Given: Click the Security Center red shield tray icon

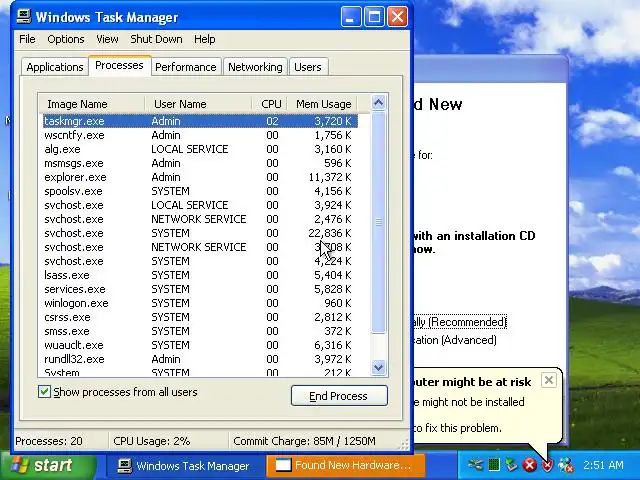Looking at the screenshot, I should pyautogui.click(x=547, y=465).
